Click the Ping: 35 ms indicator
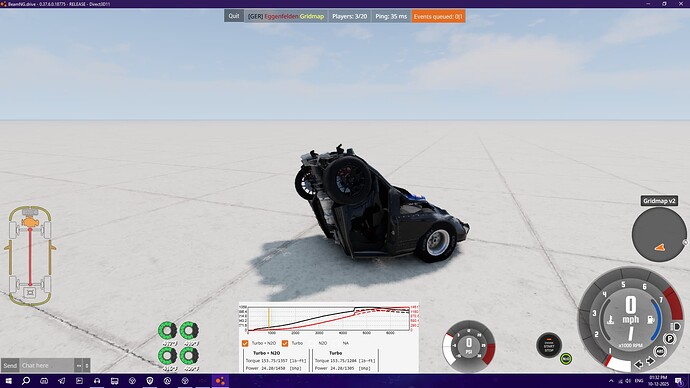The image size is (690, 388). 391,16
